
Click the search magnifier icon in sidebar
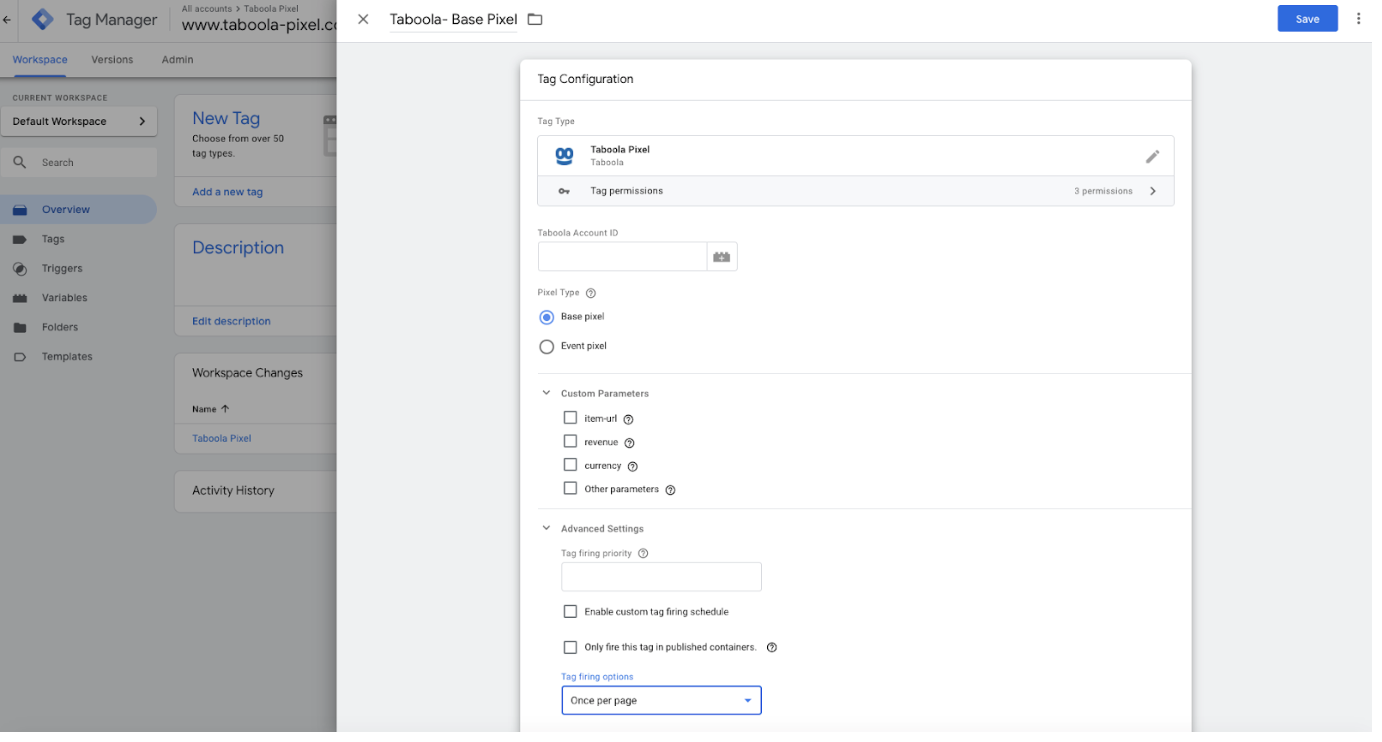click(20, 162)
